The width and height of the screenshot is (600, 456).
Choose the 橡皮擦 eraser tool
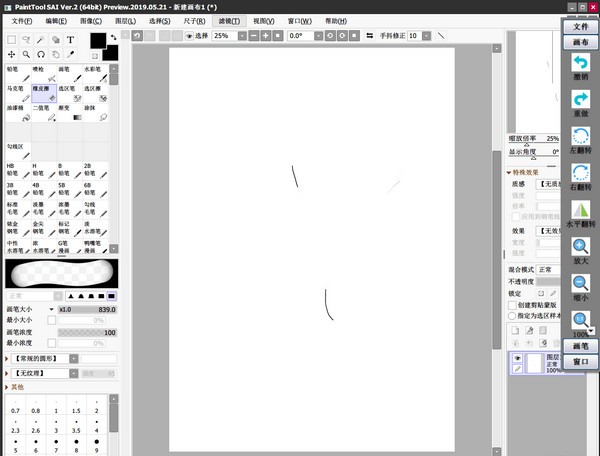(x=44, y=93)
